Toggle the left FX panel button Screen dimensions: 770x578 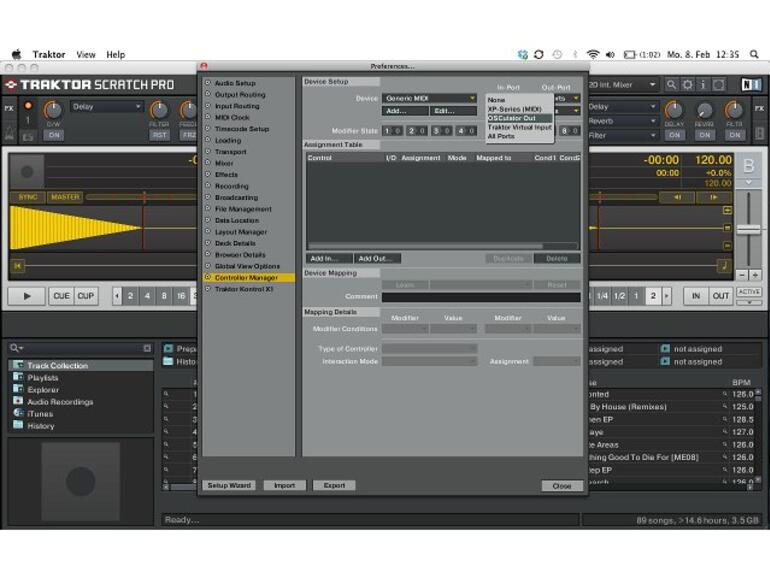(9, 108)
